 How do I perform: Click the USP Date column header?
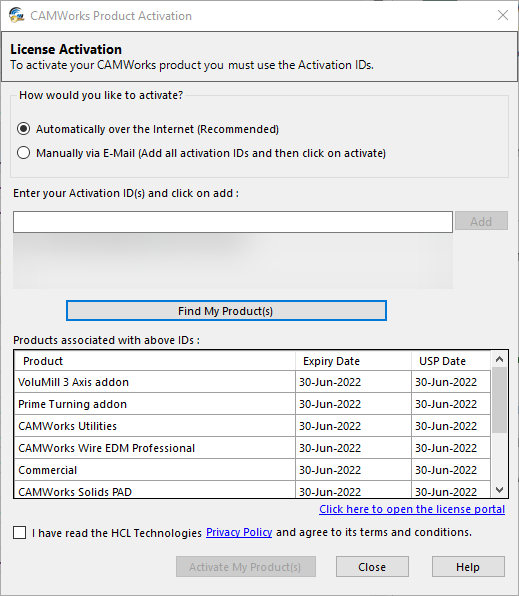tap(451, 361)
